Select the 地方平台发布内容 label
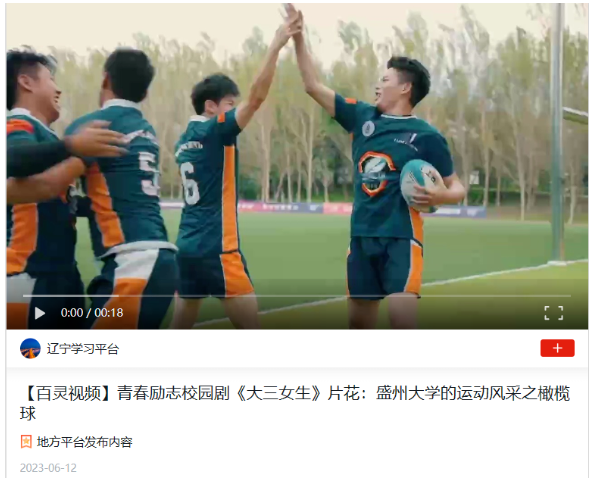 (x=85, y=442)
